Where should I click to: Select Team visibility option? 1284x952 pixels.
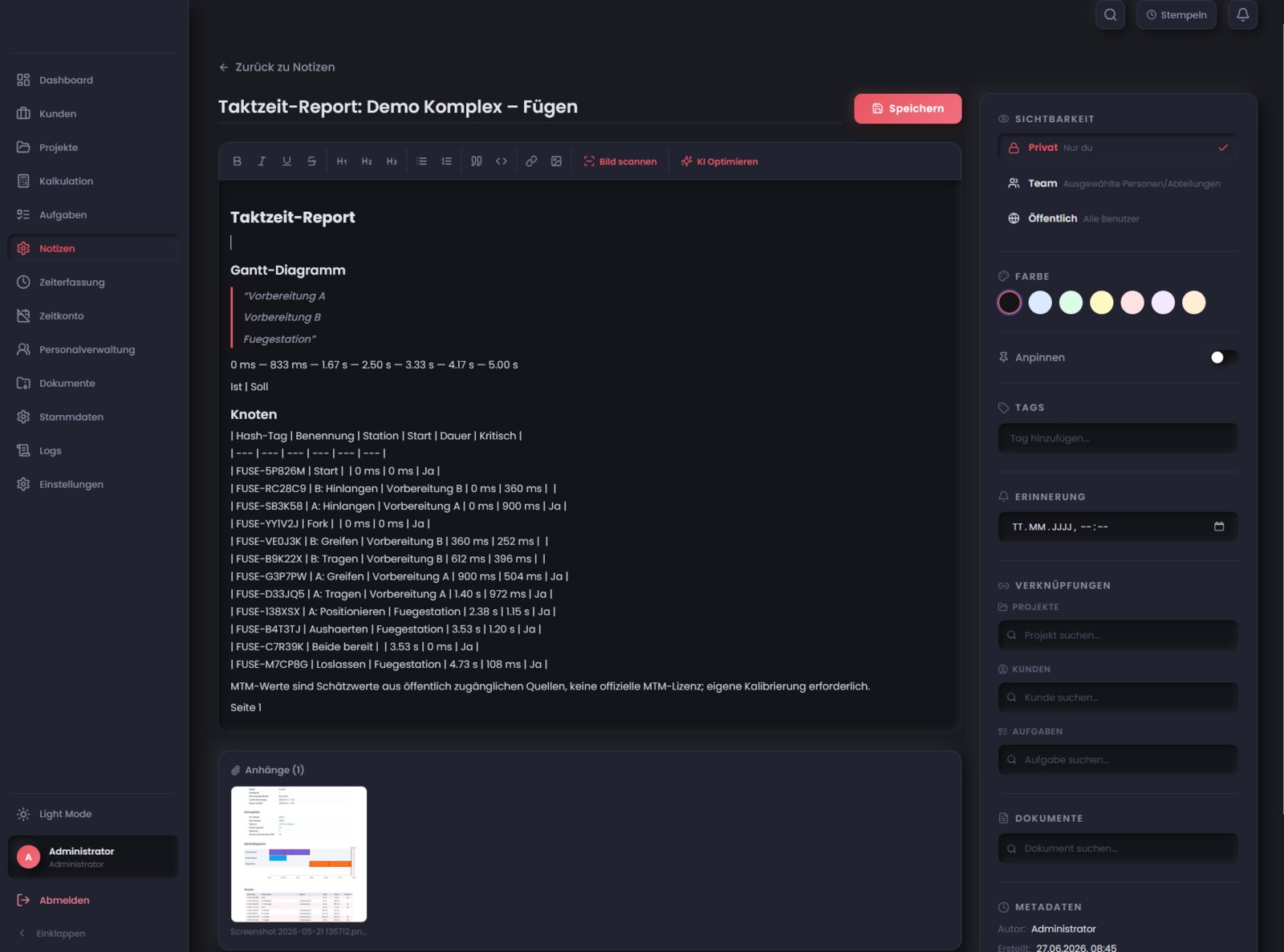[x=1118, y=184]
